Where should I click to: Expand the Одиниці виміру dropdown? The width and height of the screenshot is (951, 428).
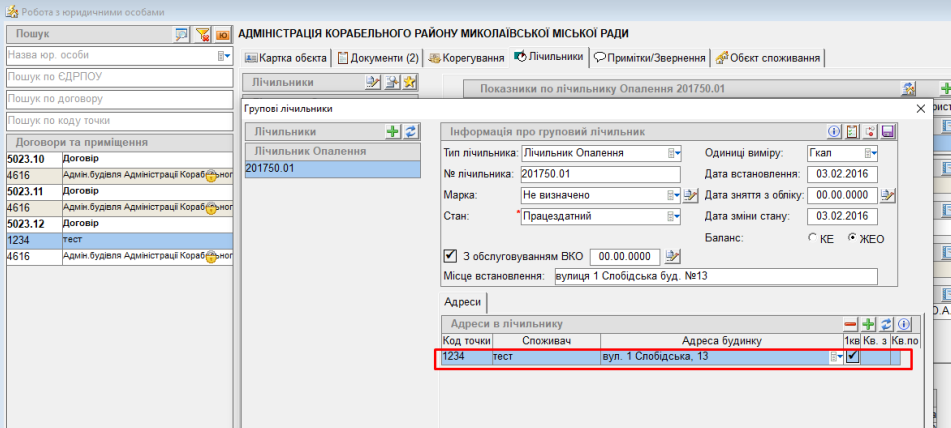point(871,153)
